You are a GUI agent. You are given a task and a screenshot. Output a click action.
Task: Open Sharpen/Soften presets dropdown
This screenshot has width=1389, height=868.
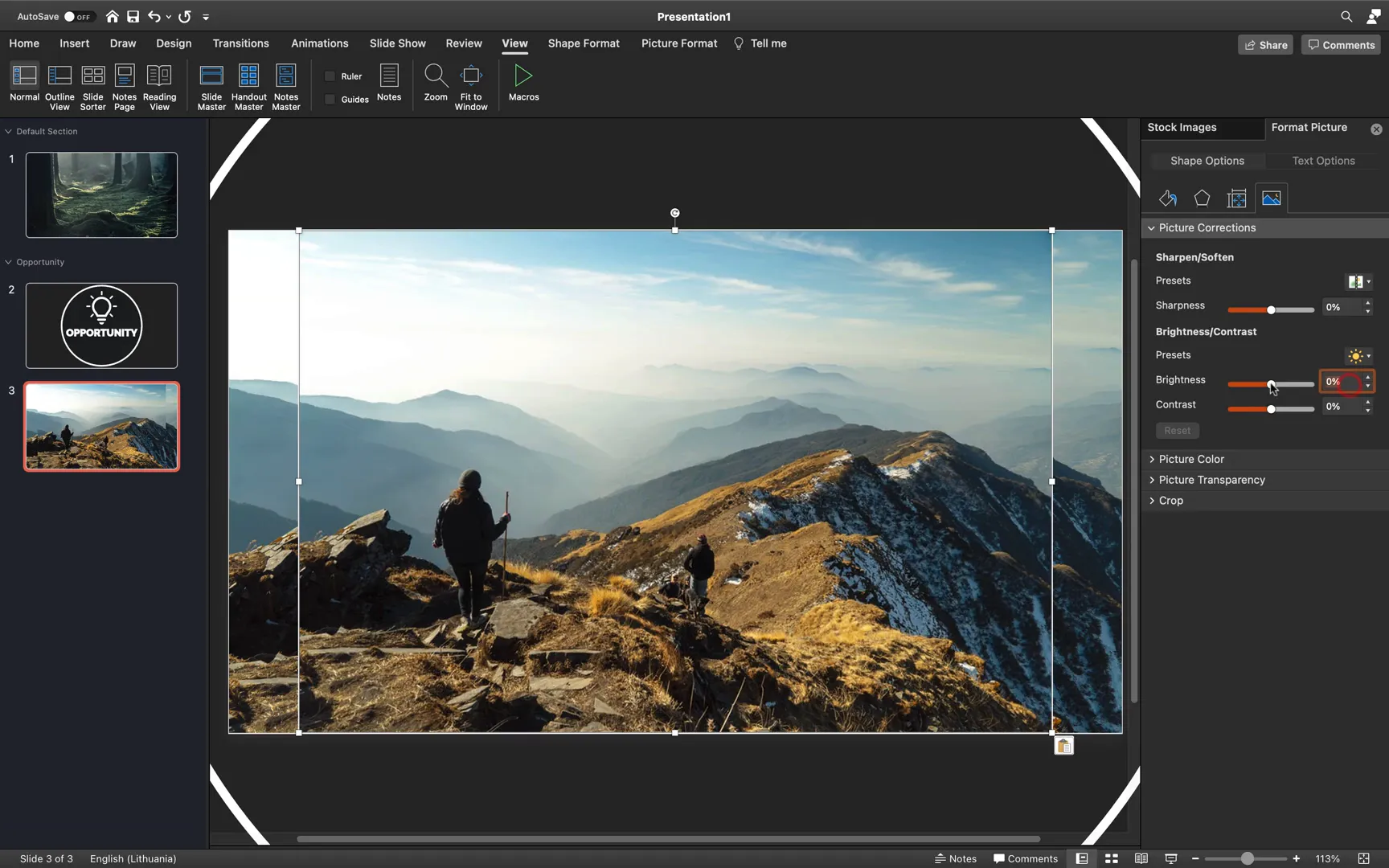(1359, 281)
